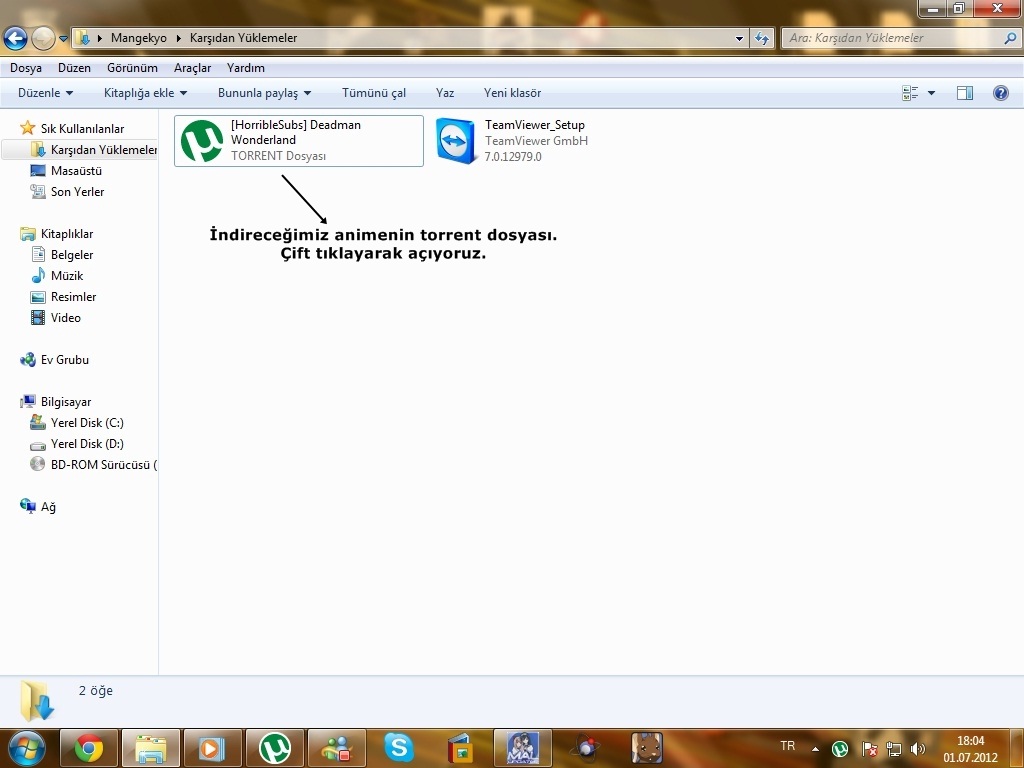Open Windows Live Messenger taskbar icon
This screenshot has height=768, width=1024.
pos(336,748)
